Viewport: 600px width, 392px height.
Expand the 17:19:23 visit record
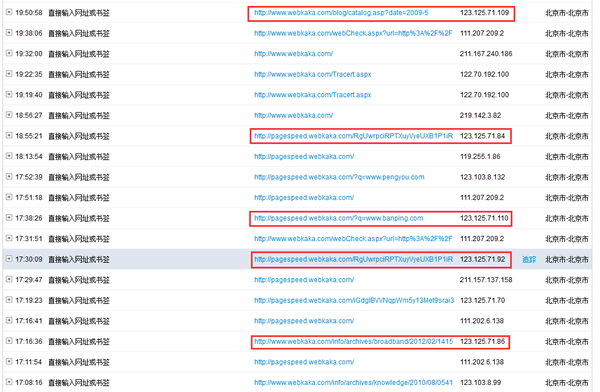[9, 300]
